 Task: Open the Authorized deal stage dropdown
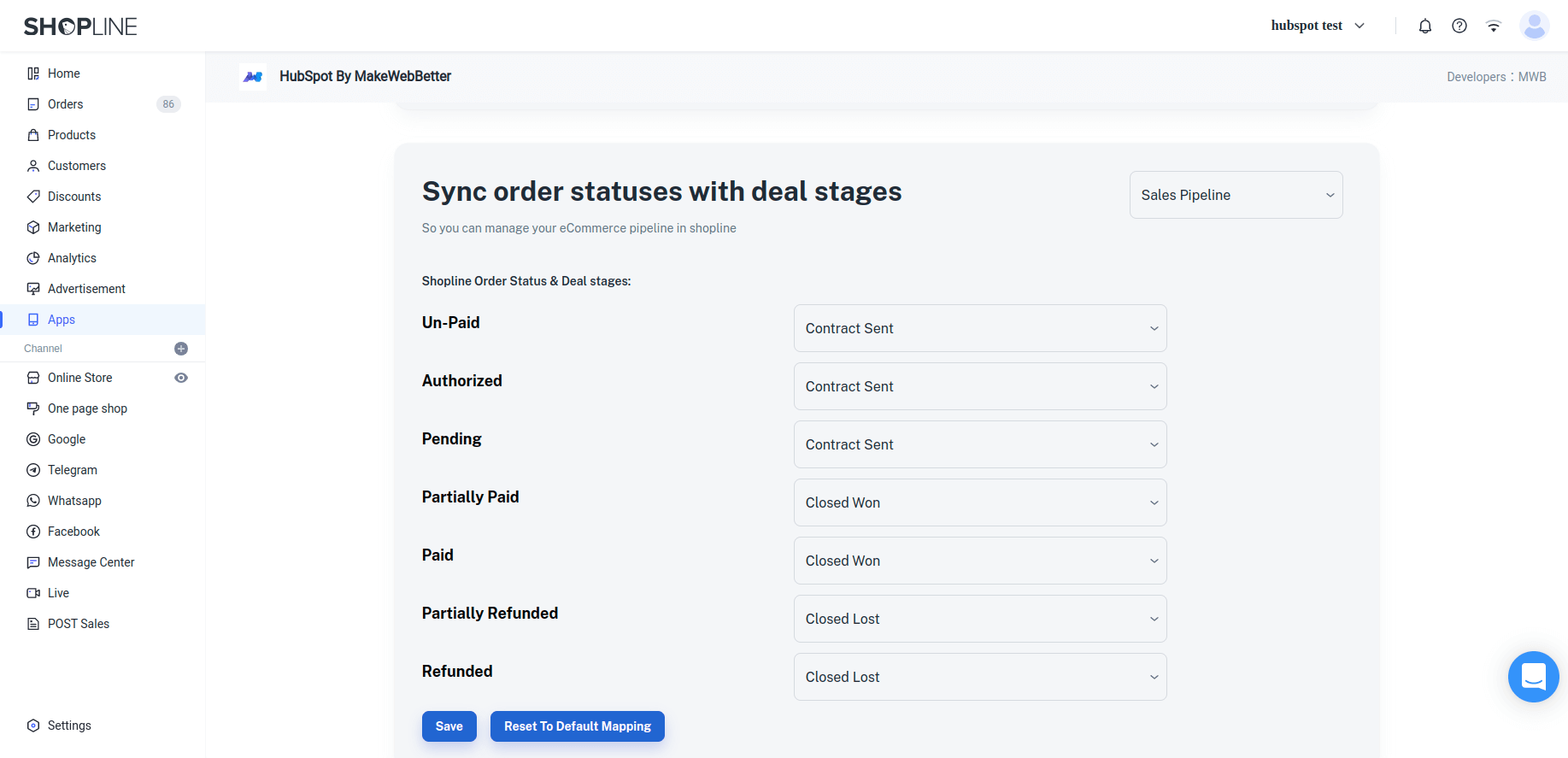coord(980,386)
